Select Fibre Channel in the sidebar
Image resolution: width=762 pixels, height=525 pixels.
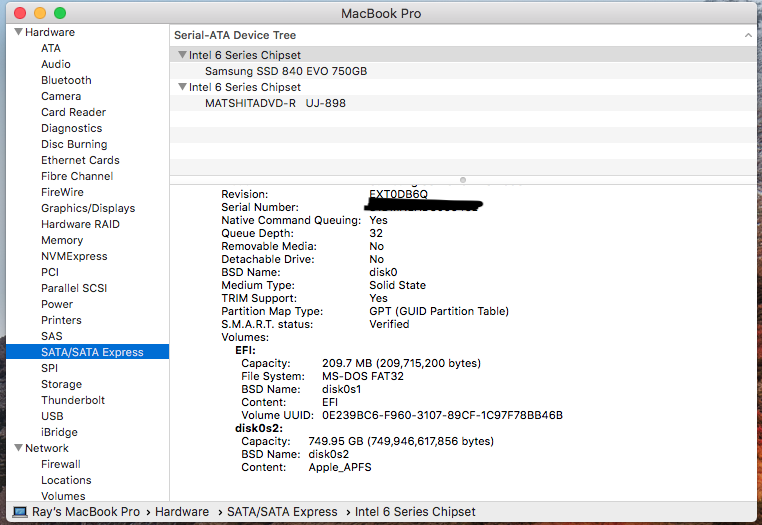pos(77,176)
